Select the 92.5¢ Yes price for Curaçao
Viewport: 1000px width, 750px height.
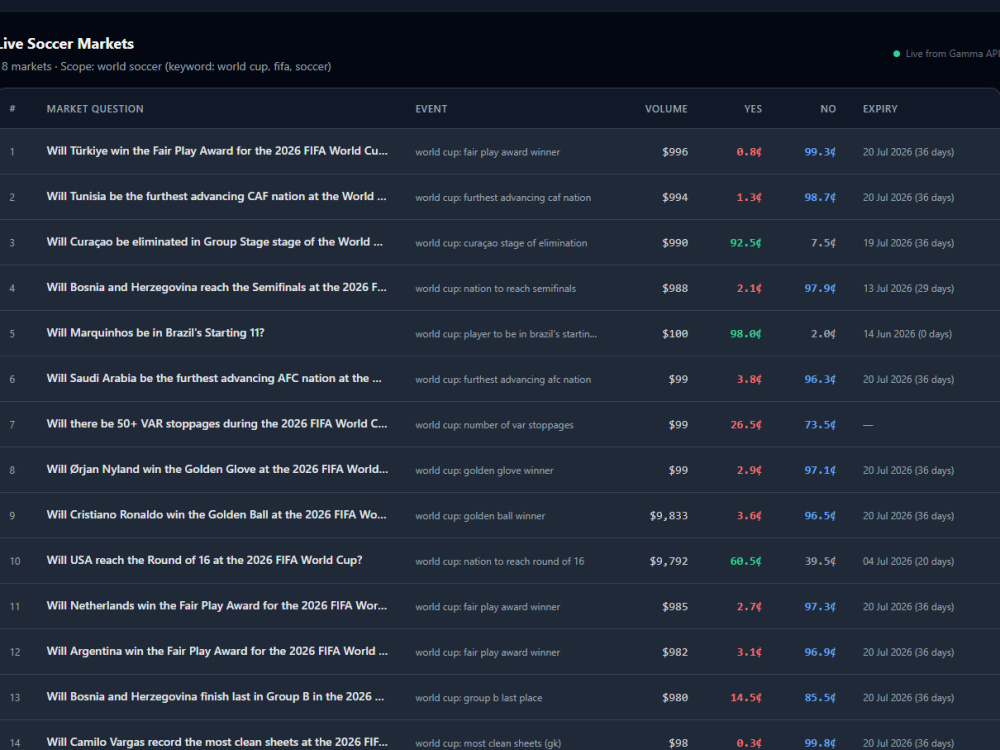(746, 243)
